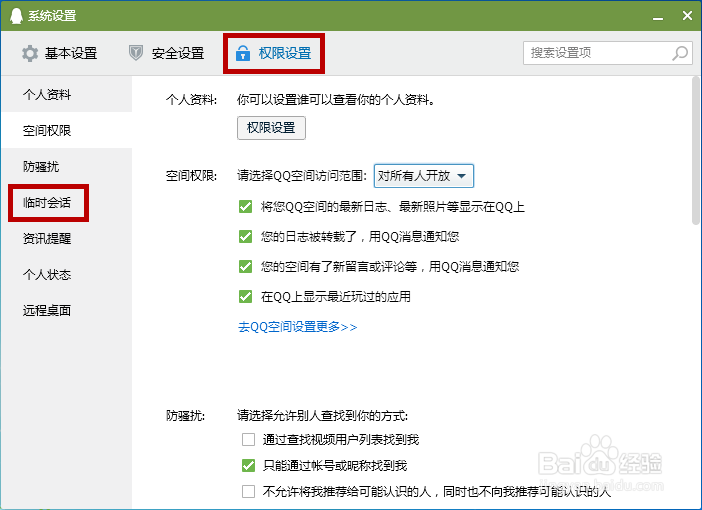Select 个人状态 in the sidebar
Viewport: 702px width, 510px height.
point(67,274)
